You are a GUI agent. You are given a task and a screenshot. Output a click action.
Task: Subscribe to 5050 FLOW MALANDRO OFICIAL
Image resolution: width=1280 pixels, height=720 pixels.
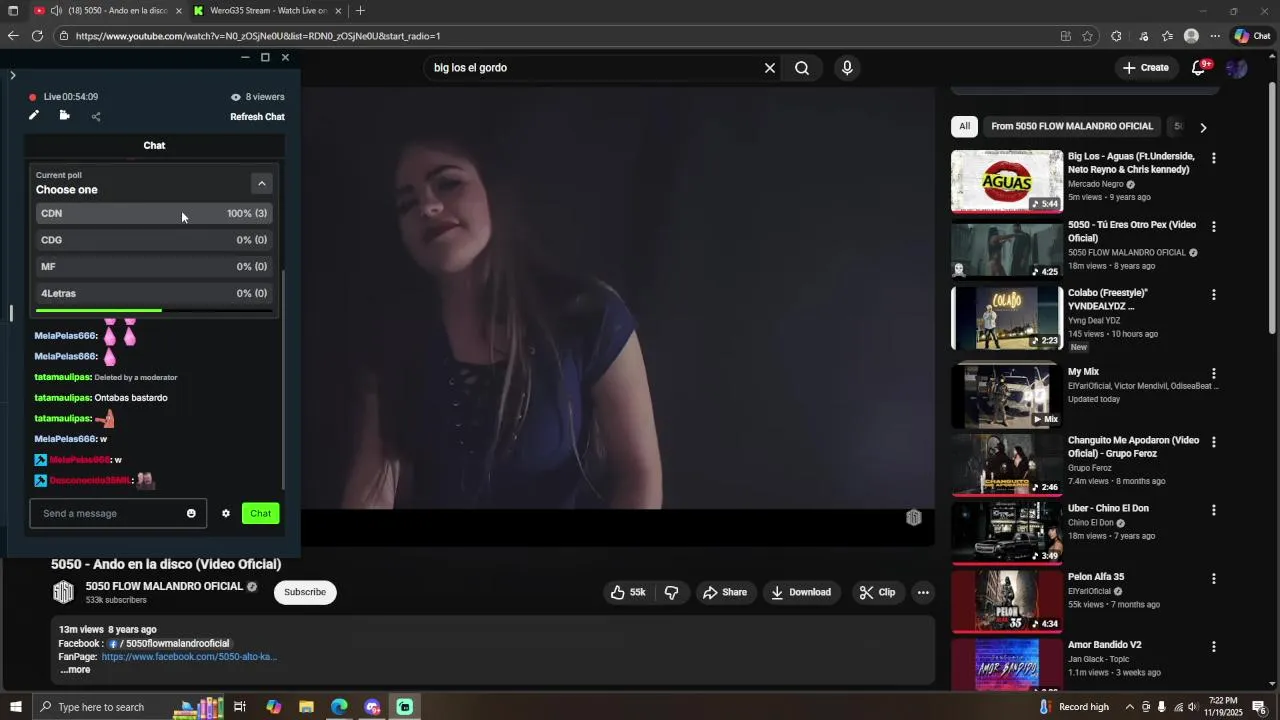point(305,593)
